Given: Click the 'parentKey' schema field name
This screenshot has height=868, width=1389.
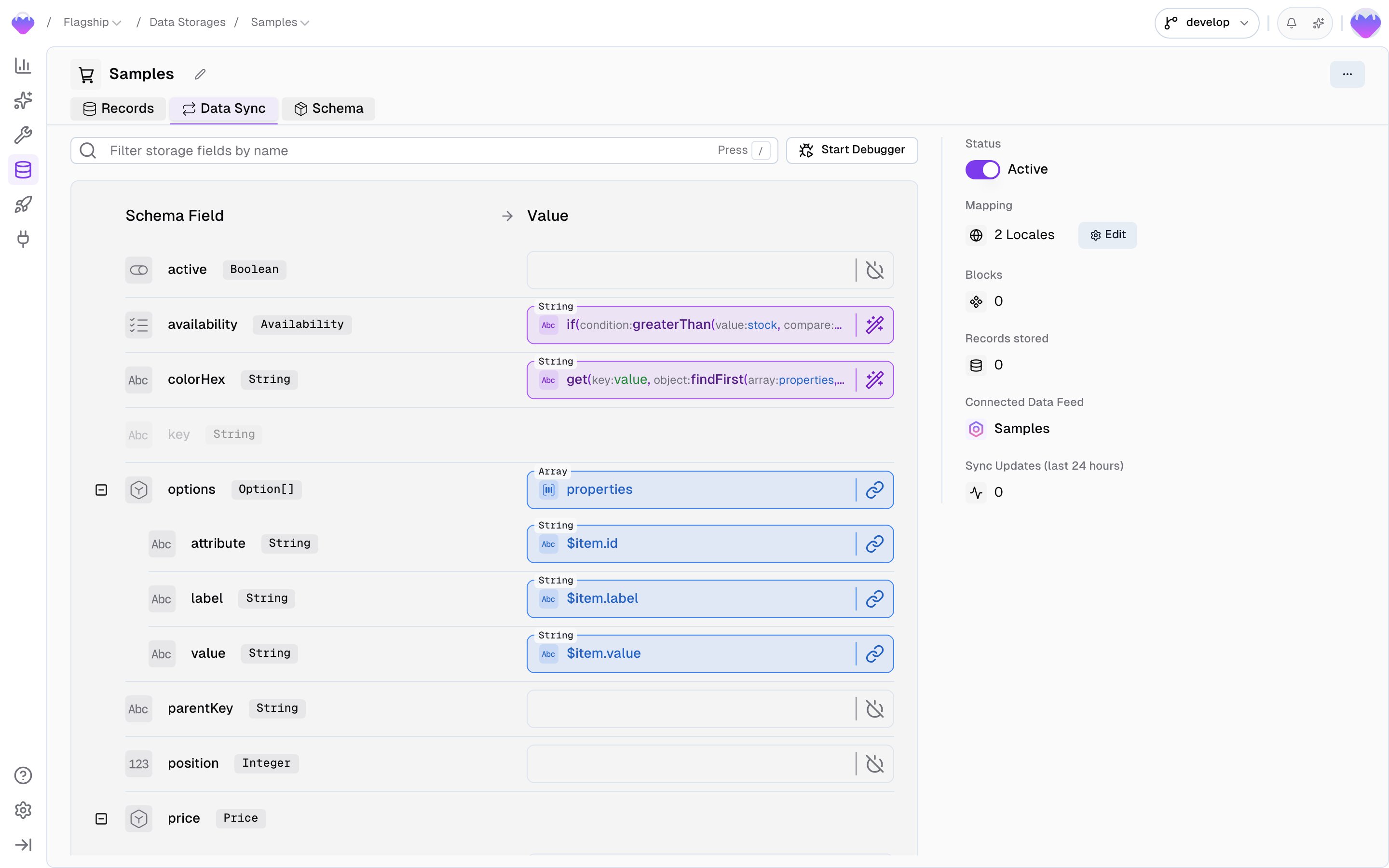Looking at the screenshot, I should (x=200, y=708).
